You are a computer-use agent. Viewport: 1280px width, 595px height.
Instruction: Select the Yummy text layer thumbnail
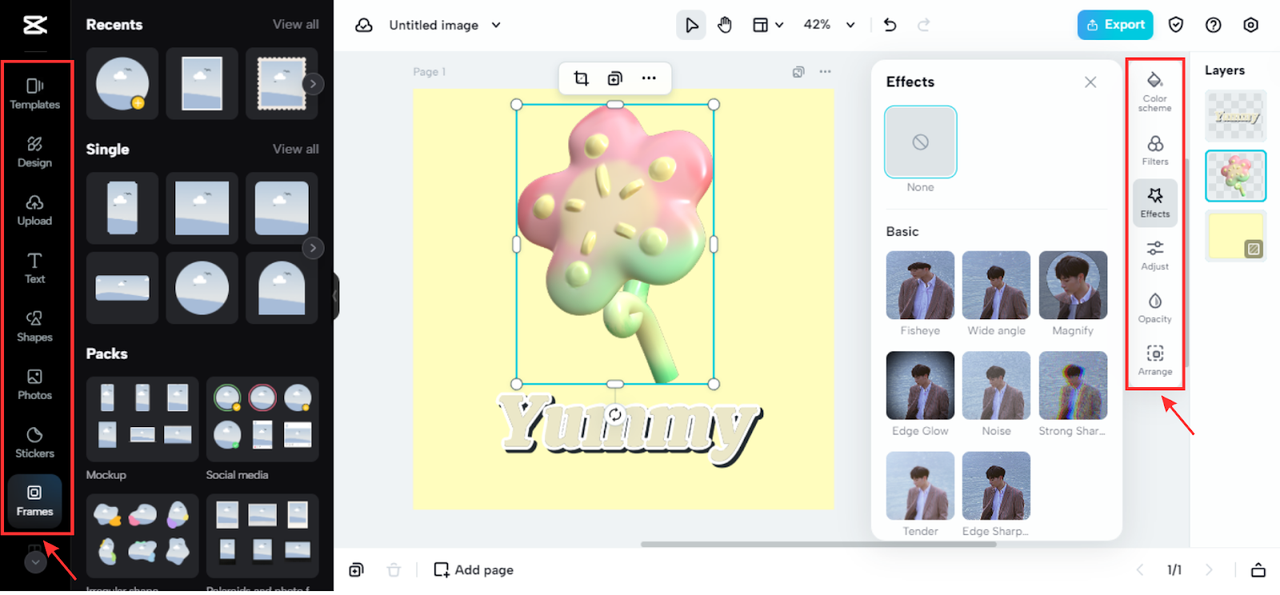coord(1236,117)
